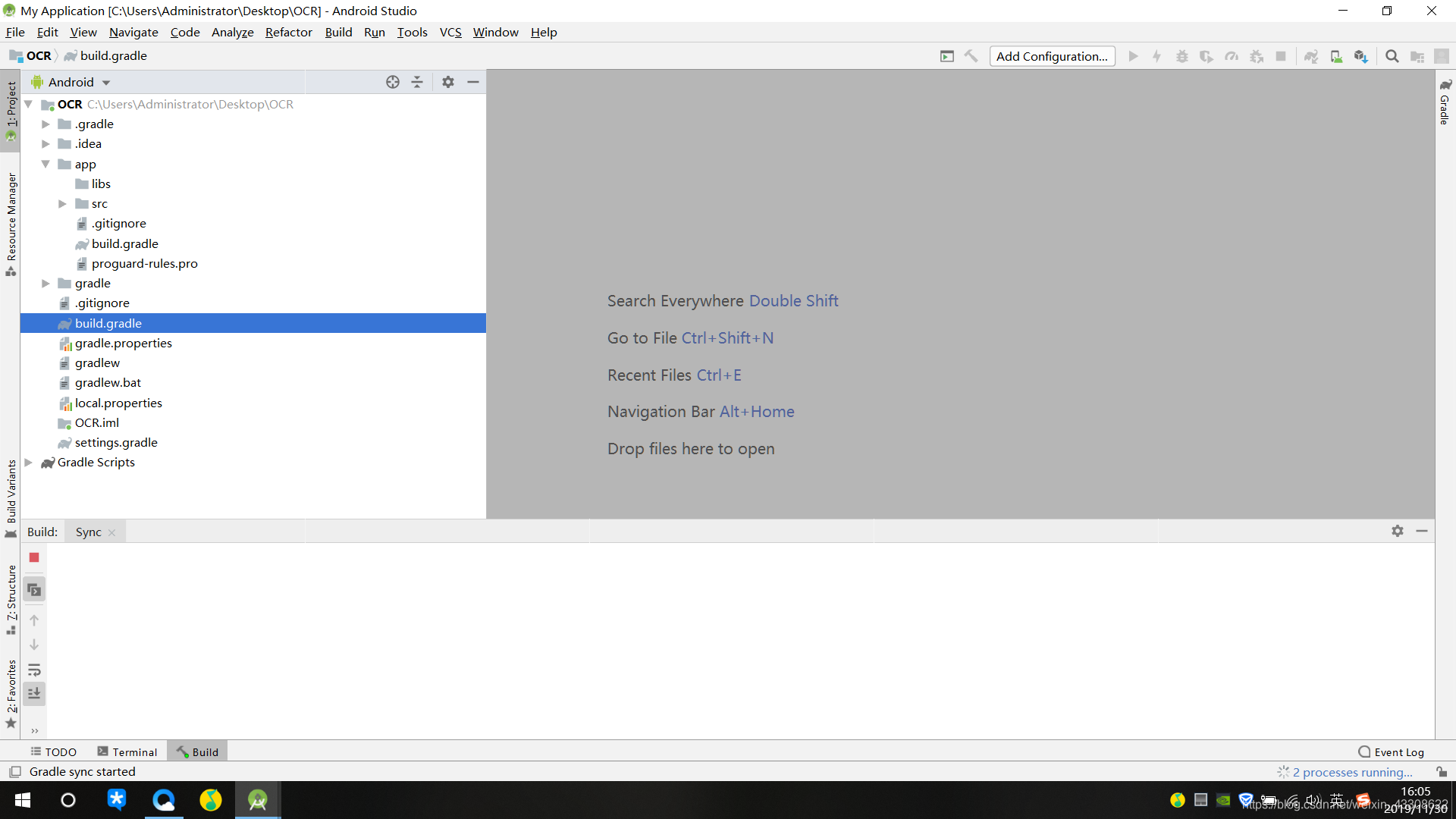
Task: Hide the Project panel with minus icon
Action: tap(473, 82)
